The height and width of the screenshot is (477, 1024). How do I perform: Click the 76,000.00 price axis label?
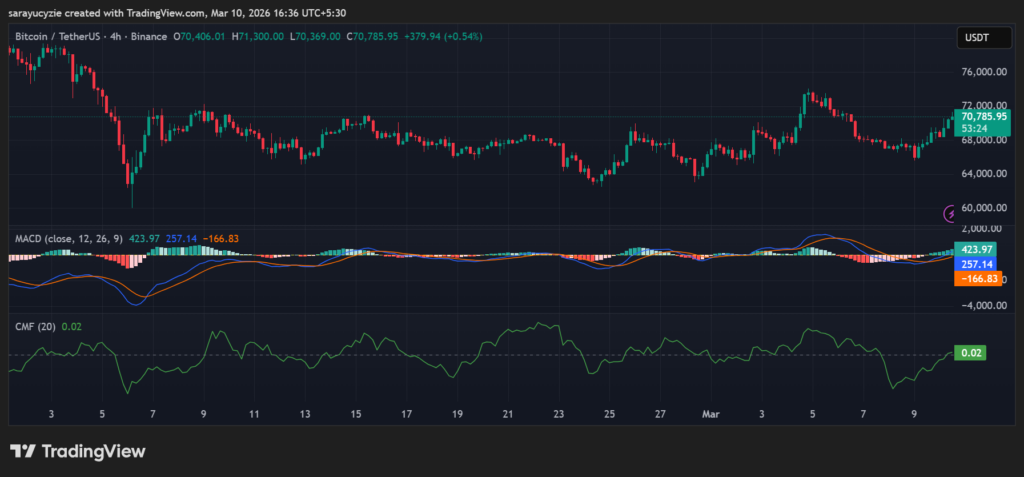pos(982,72)
